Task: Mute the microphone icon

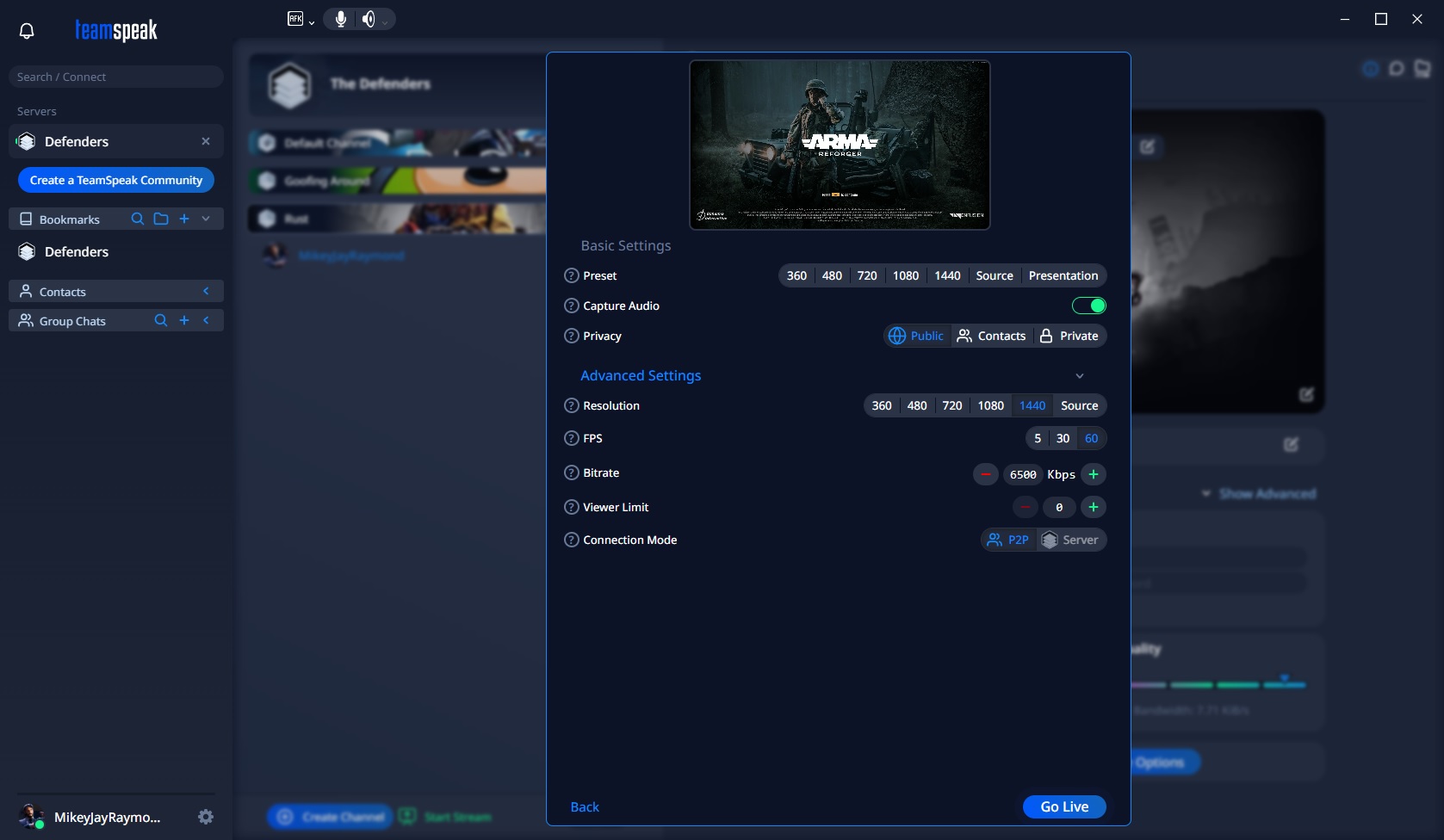Action: point(341,19)
